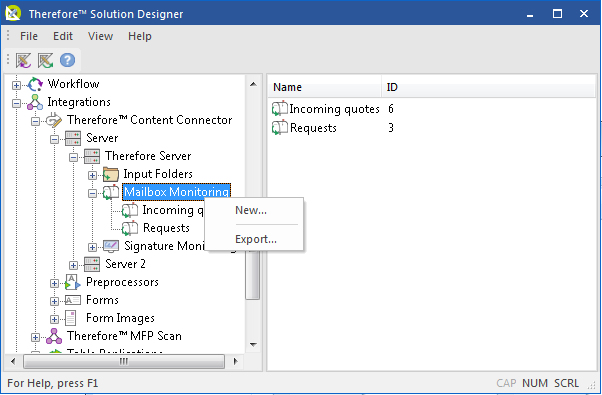
Task: Collapse the Mailbox Monitoring node
Action: point(92,193)
